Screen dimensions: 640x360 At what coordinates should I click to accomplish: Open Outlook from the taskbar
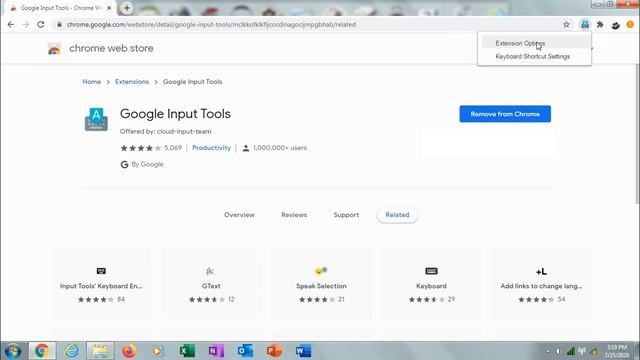tap(245, 351)
